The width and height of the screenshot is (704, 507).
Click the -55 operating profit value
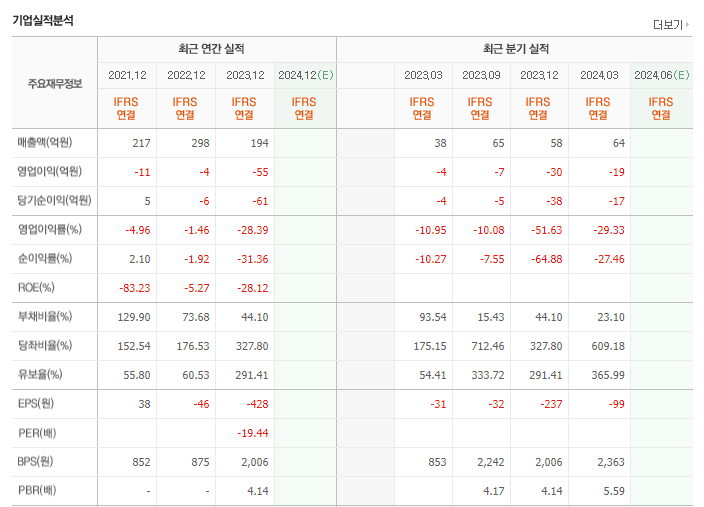(260, 172)
